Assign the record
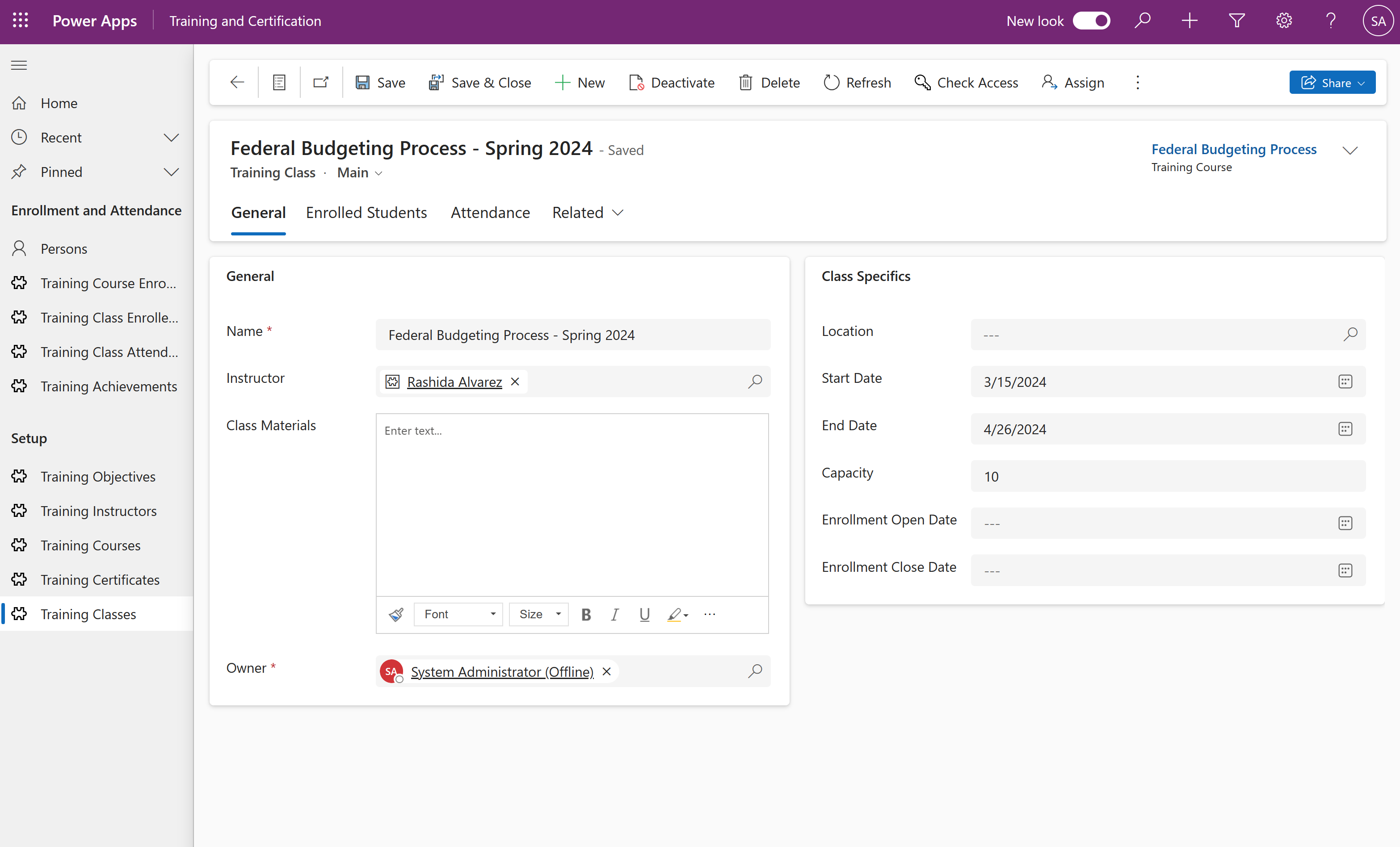 (x=1073, y=82)
